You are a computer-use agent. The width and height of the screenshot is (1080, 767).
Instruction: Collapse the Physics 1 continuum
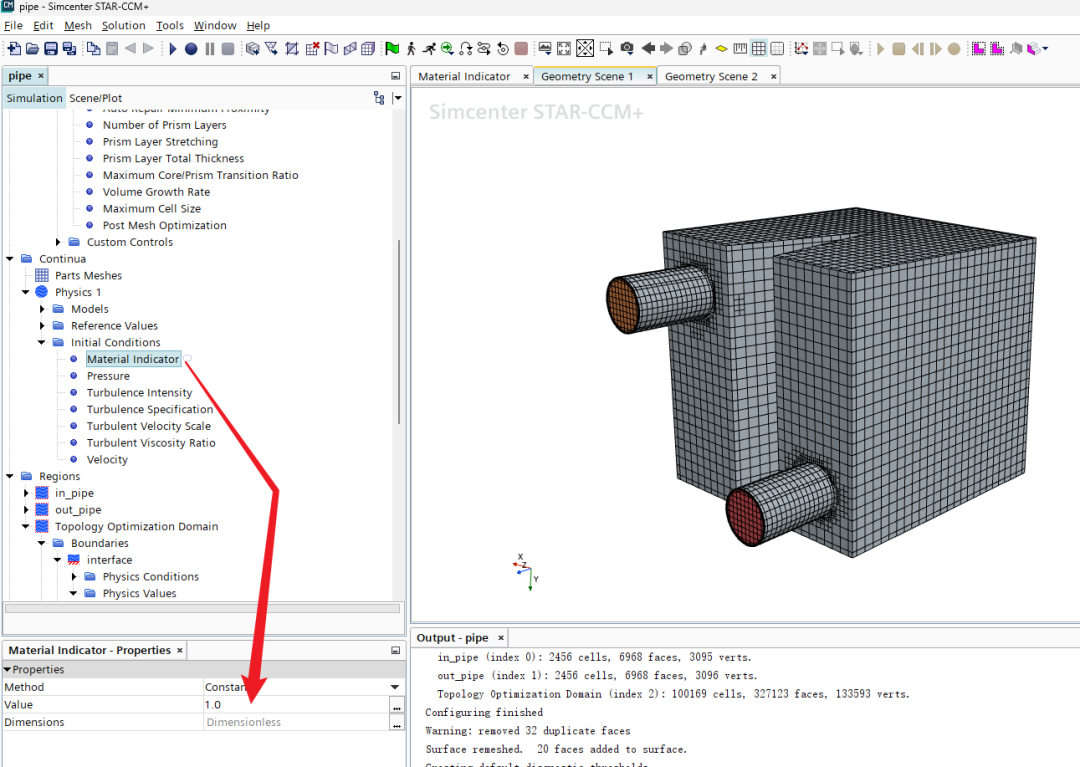click(x=25, y=292)
